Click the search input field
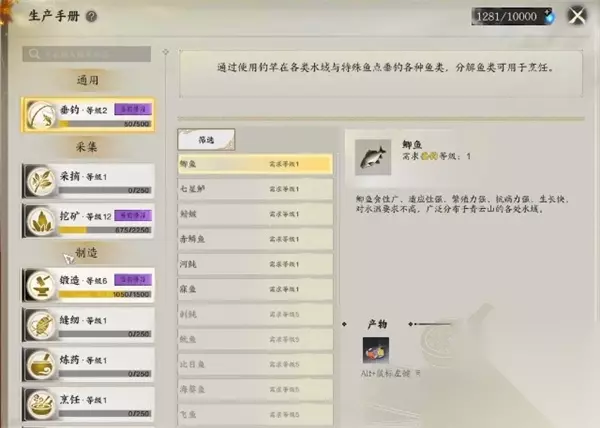The image size is (600, 428). coord(87,54)
